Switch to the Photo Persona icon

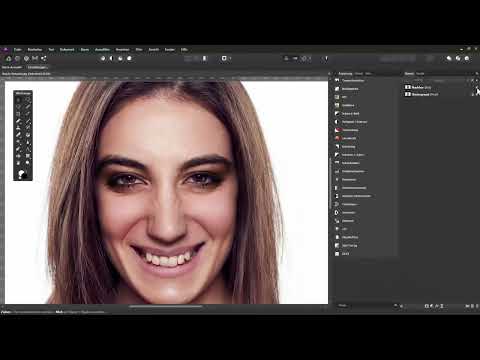click(x=9, y=58)
